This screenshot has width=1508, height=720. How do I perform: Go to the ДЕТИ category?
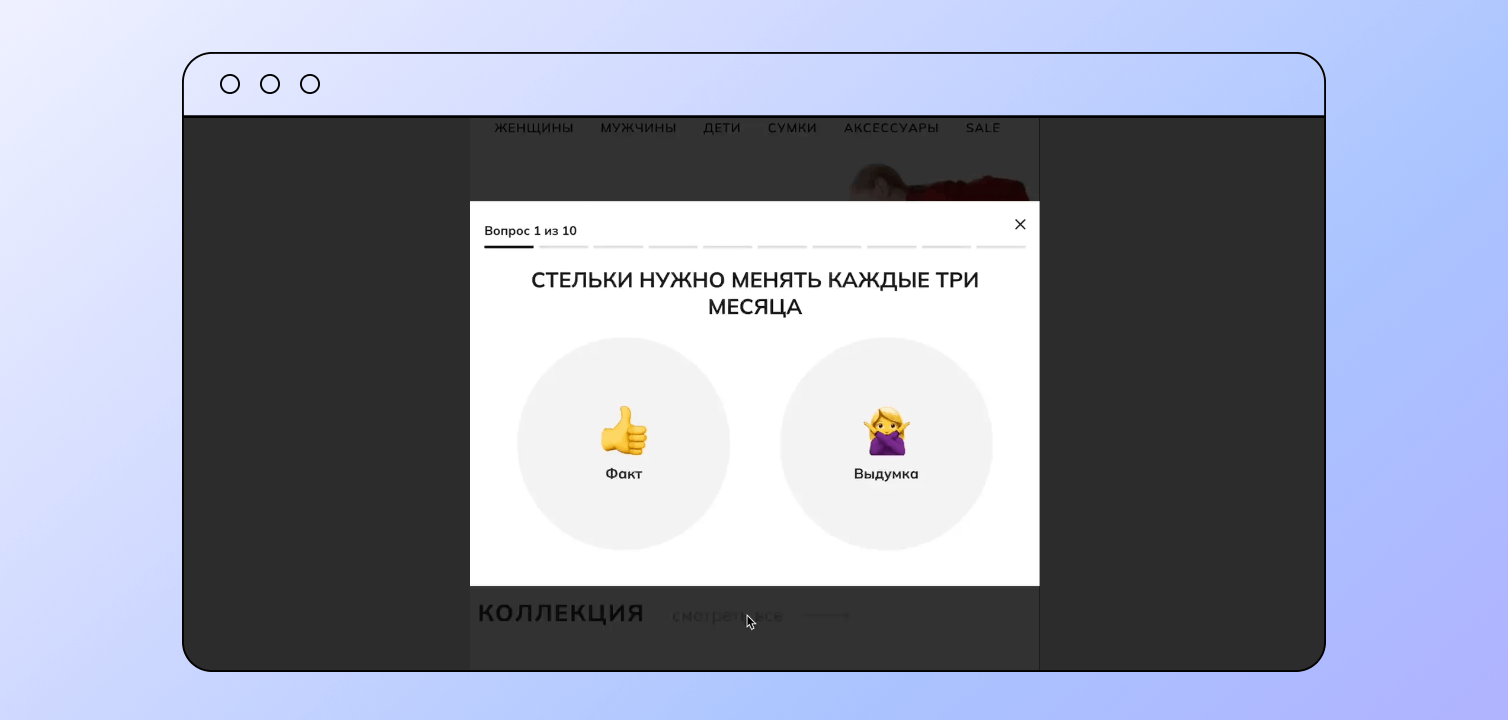coord(722,128)
